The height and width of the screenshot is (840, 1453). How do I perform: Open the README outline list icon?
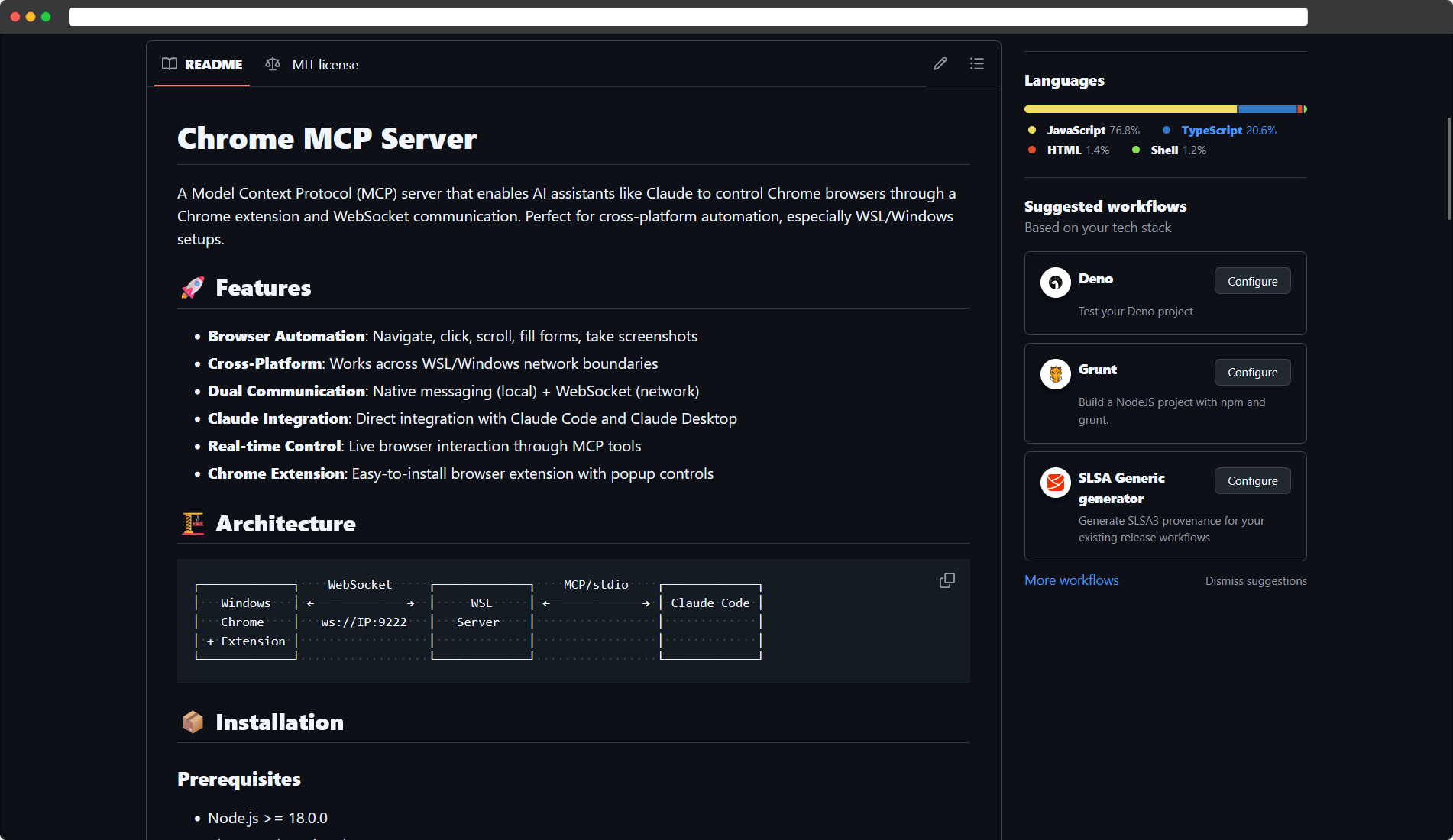(x=976, y=64)
